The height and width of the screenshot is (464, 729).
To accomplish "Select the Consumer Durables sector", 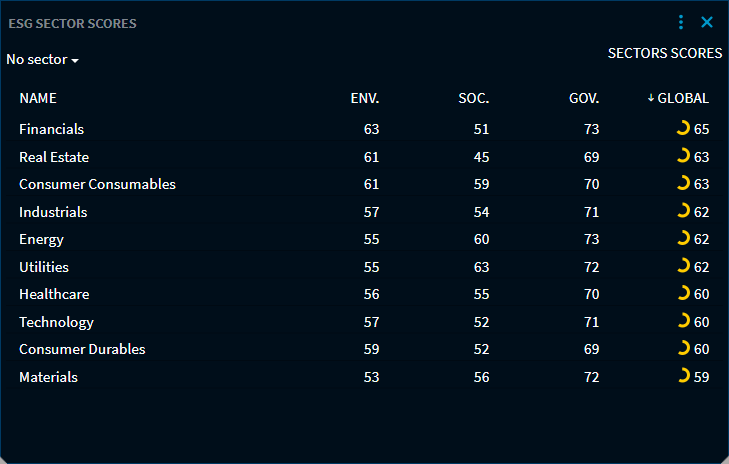I will coord(82,349).
